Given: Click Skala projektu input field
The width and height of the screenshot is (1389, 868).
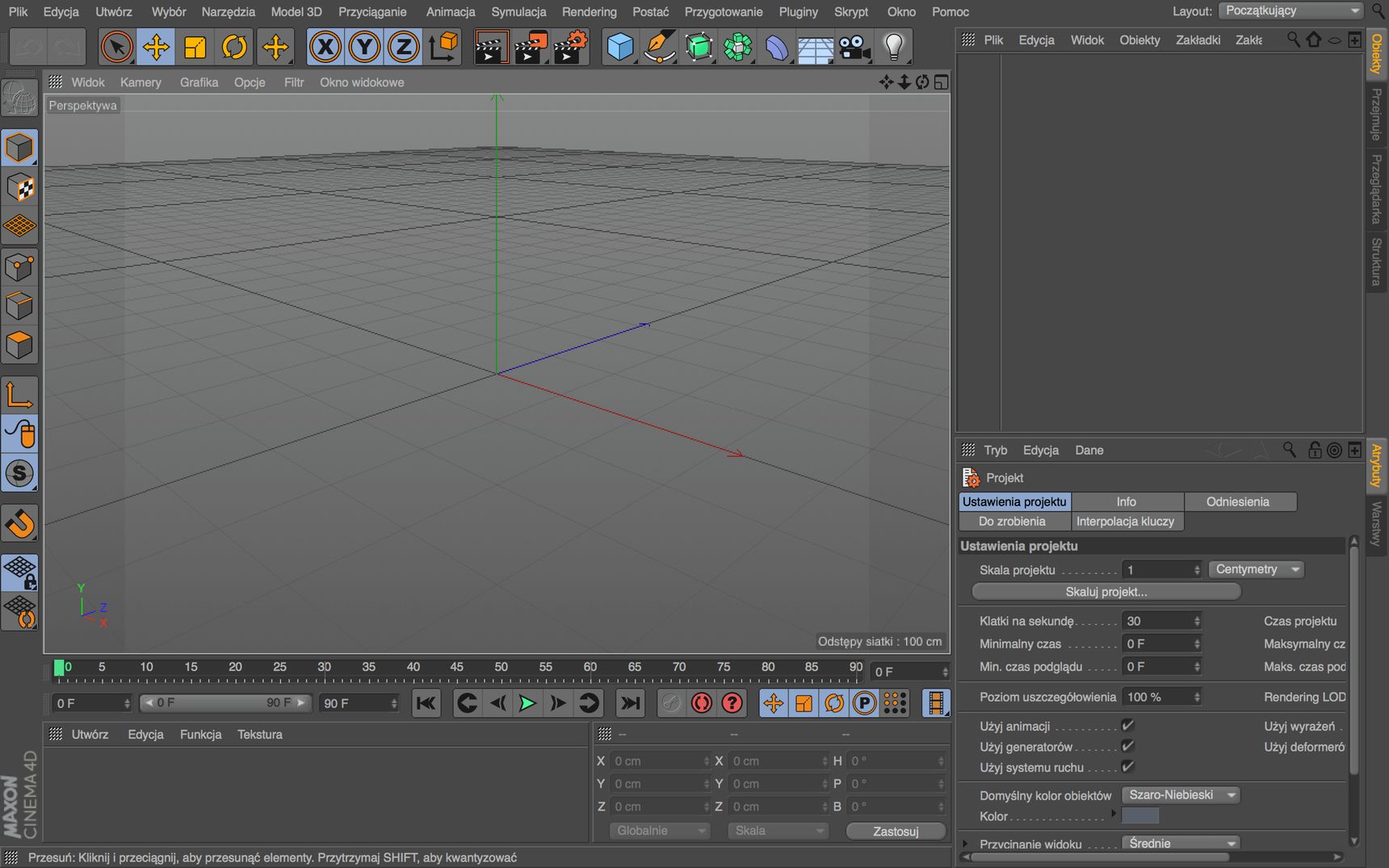Looking at the screenshot, I should (1163, 569).
